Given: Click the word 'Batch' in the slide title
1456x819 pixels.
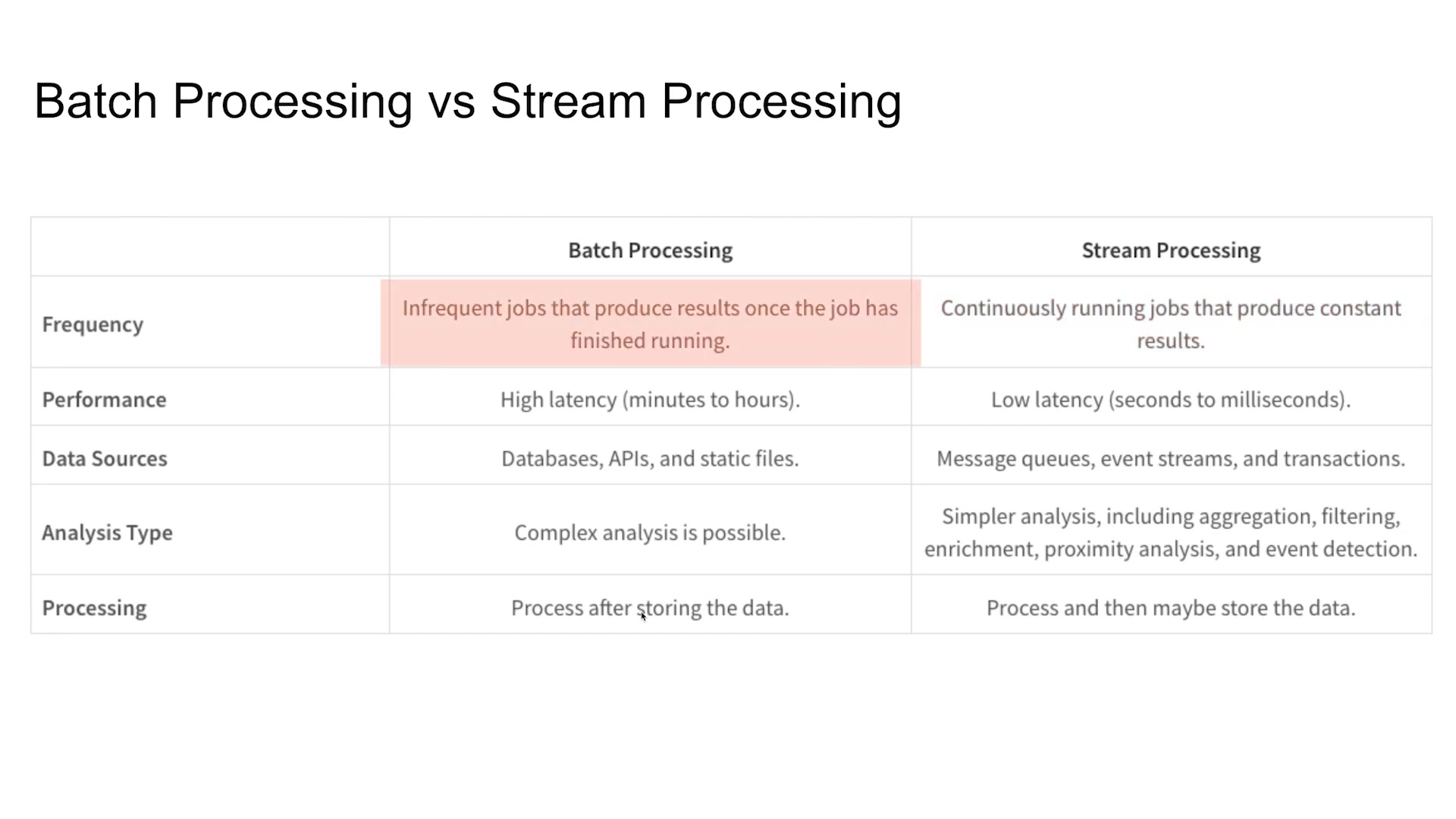Looking at the screenshot, I should (x=96, y=101).
